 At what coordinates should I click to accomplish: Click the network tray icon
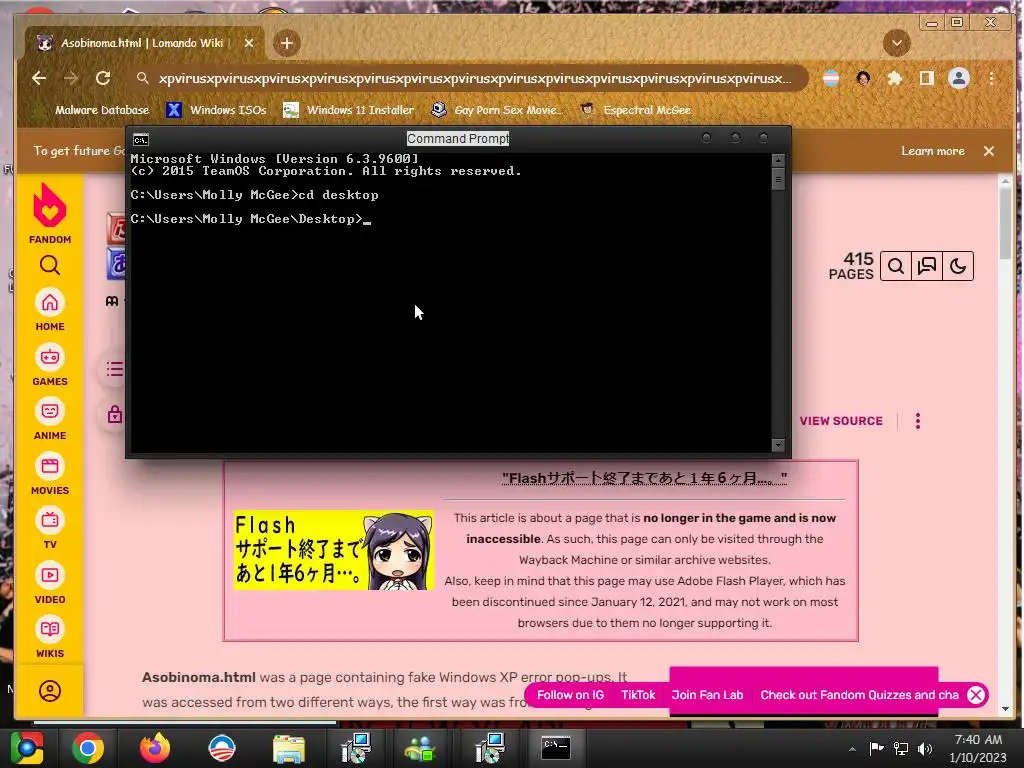click(901, 748)
